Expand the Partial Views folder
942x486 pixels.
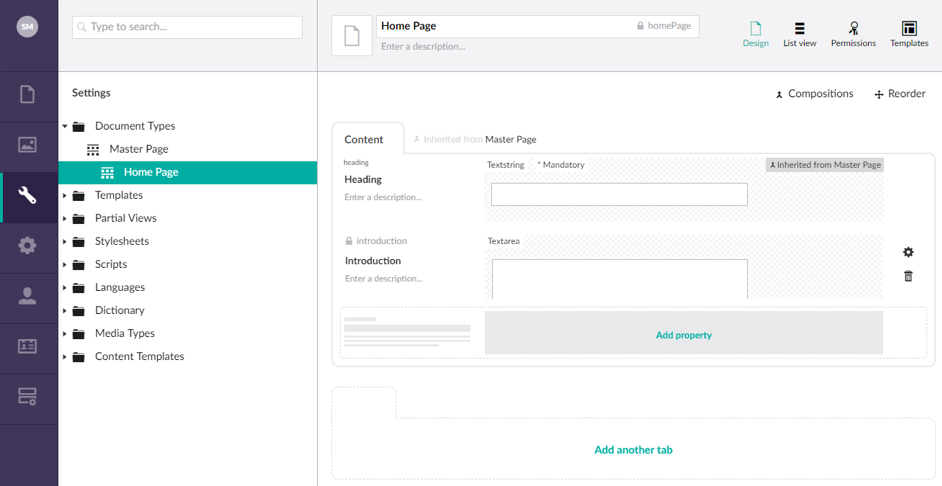tap(65, 218)
